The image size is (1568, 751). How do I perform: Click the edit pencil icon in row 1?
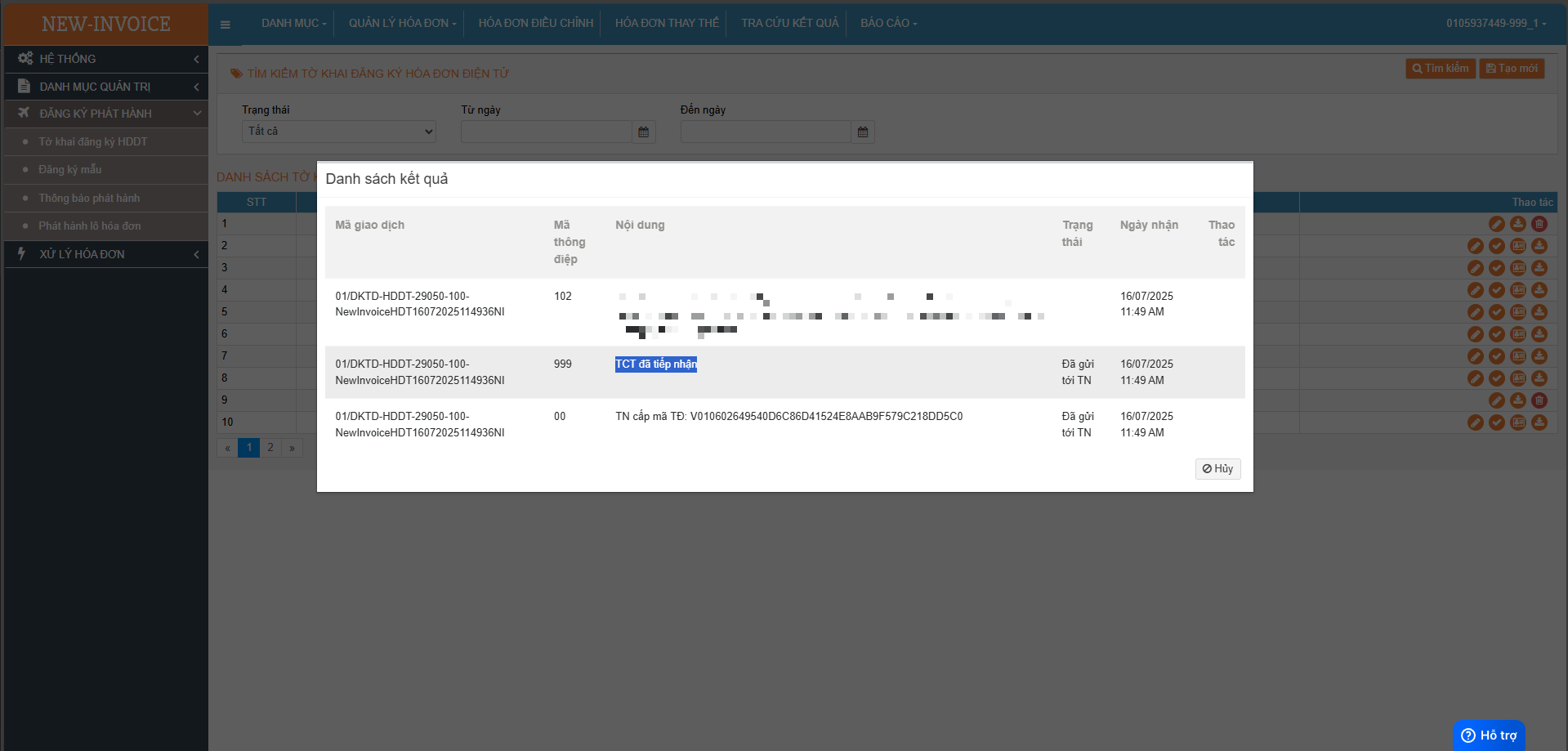pos(1496,223)
